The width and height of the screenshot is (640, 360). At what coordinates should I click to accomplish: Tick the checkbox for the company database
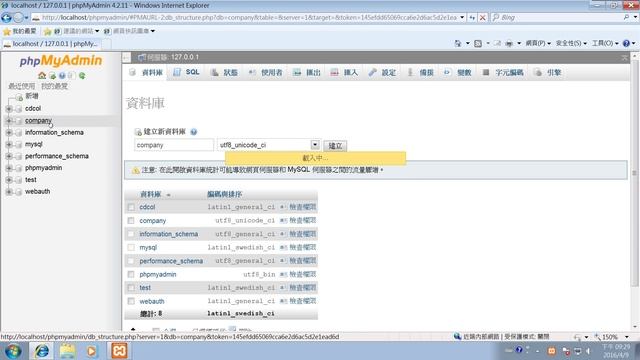(x=131, y=221)
